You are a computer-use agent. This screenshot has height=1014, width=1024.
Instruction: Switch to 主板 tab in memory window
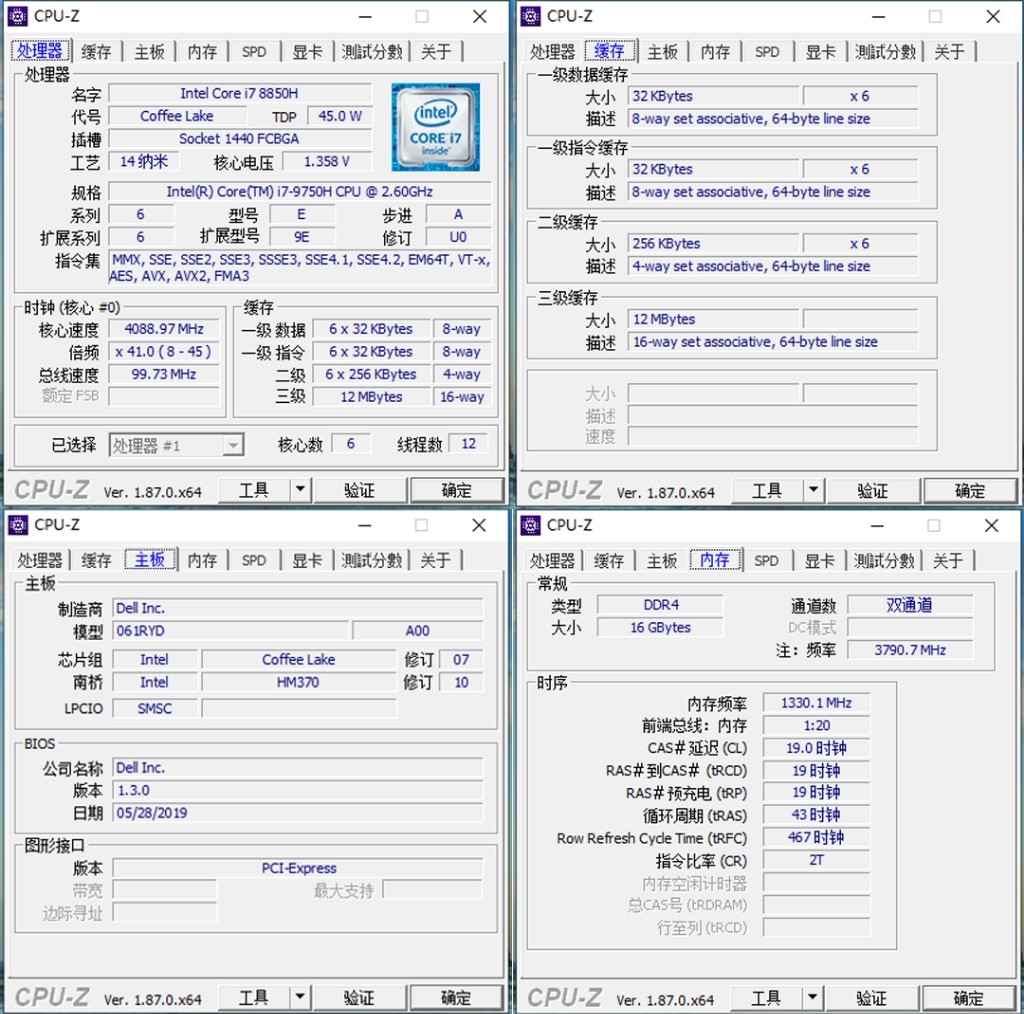(x=662, y=561)
